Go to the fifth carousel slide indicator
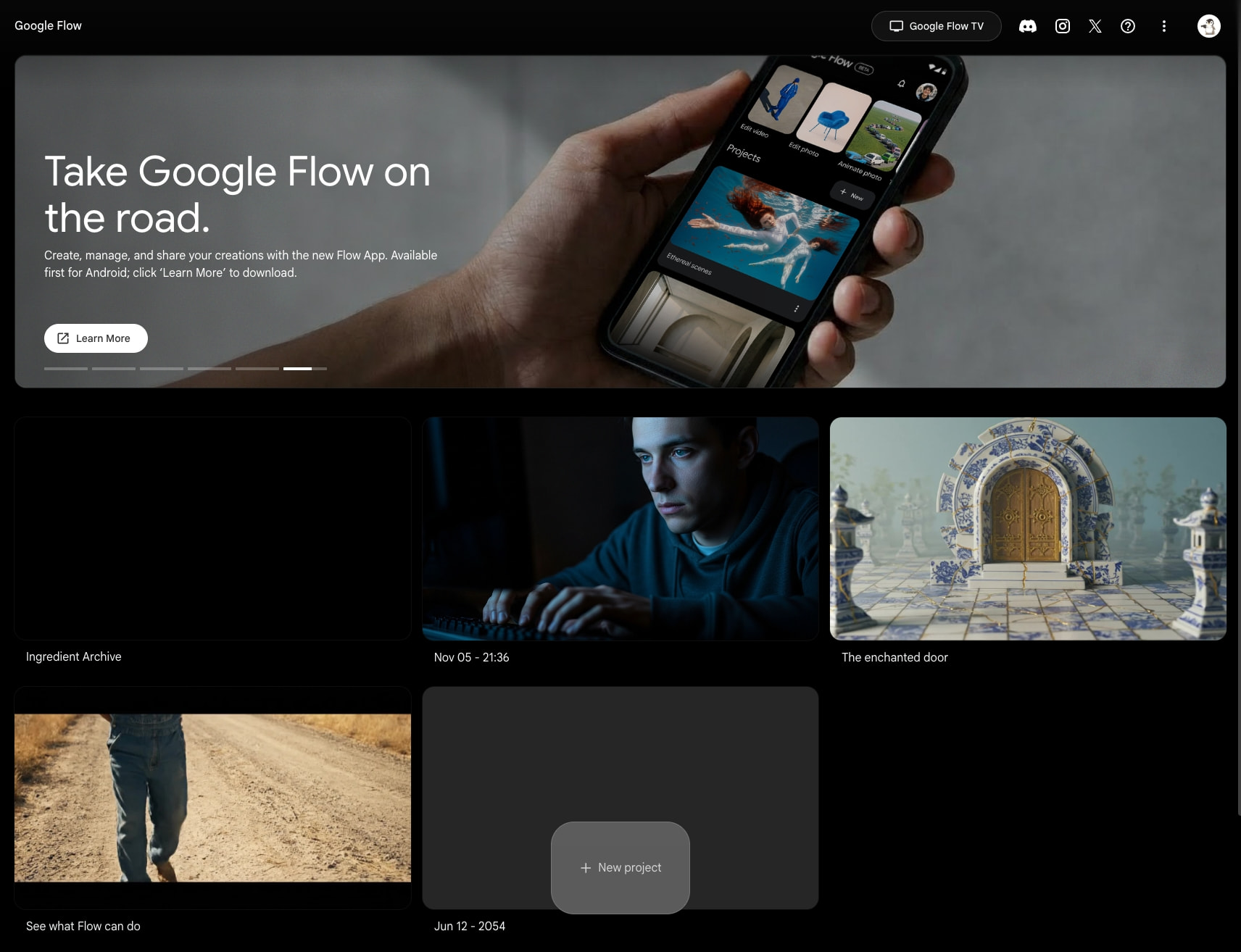Screen dimensions: 1241x952 (257, 369)
